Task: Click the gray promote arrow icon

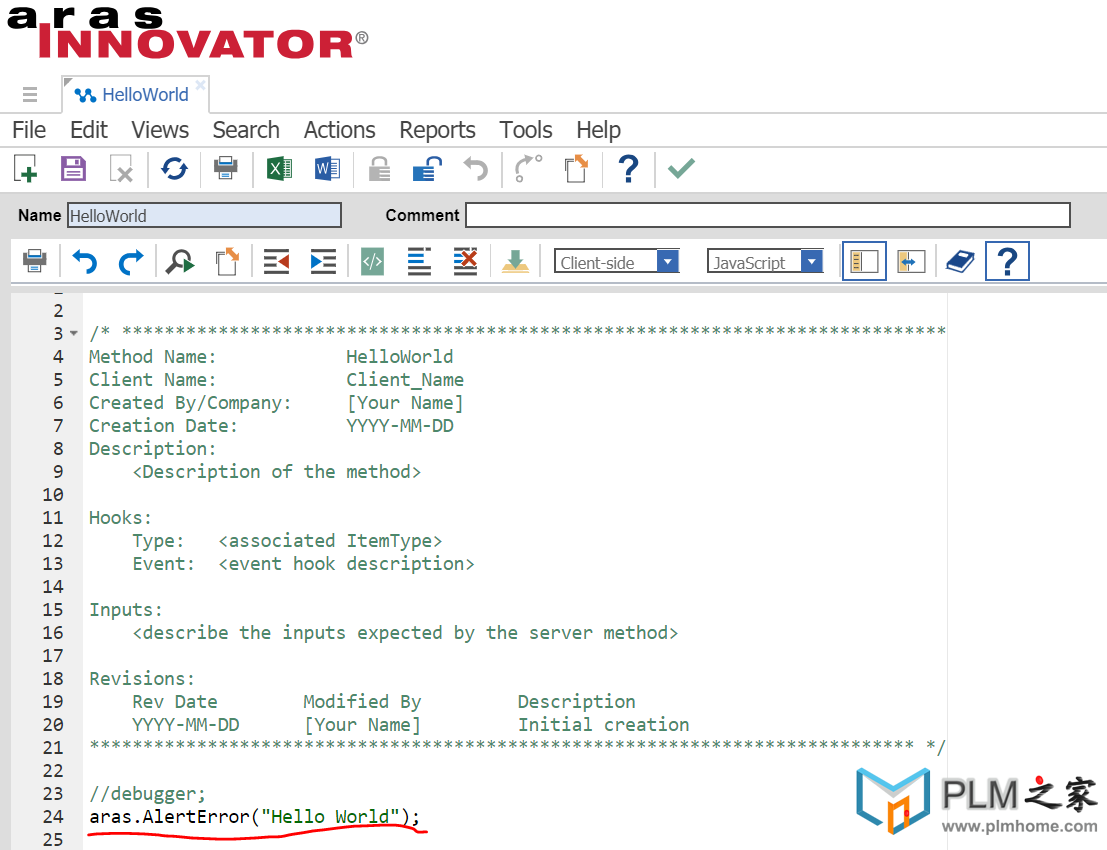Action: 527,169
